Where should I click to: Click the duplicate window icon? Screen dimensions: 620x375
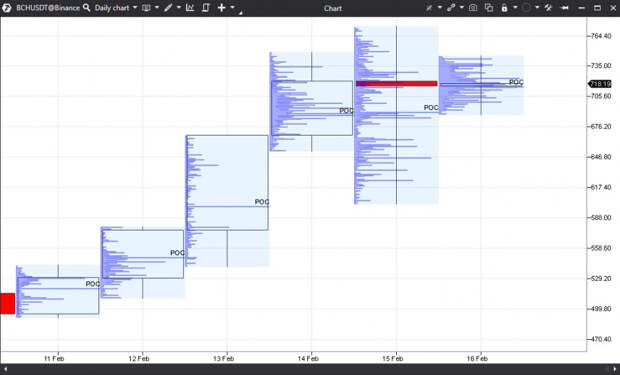coord(489,8)
